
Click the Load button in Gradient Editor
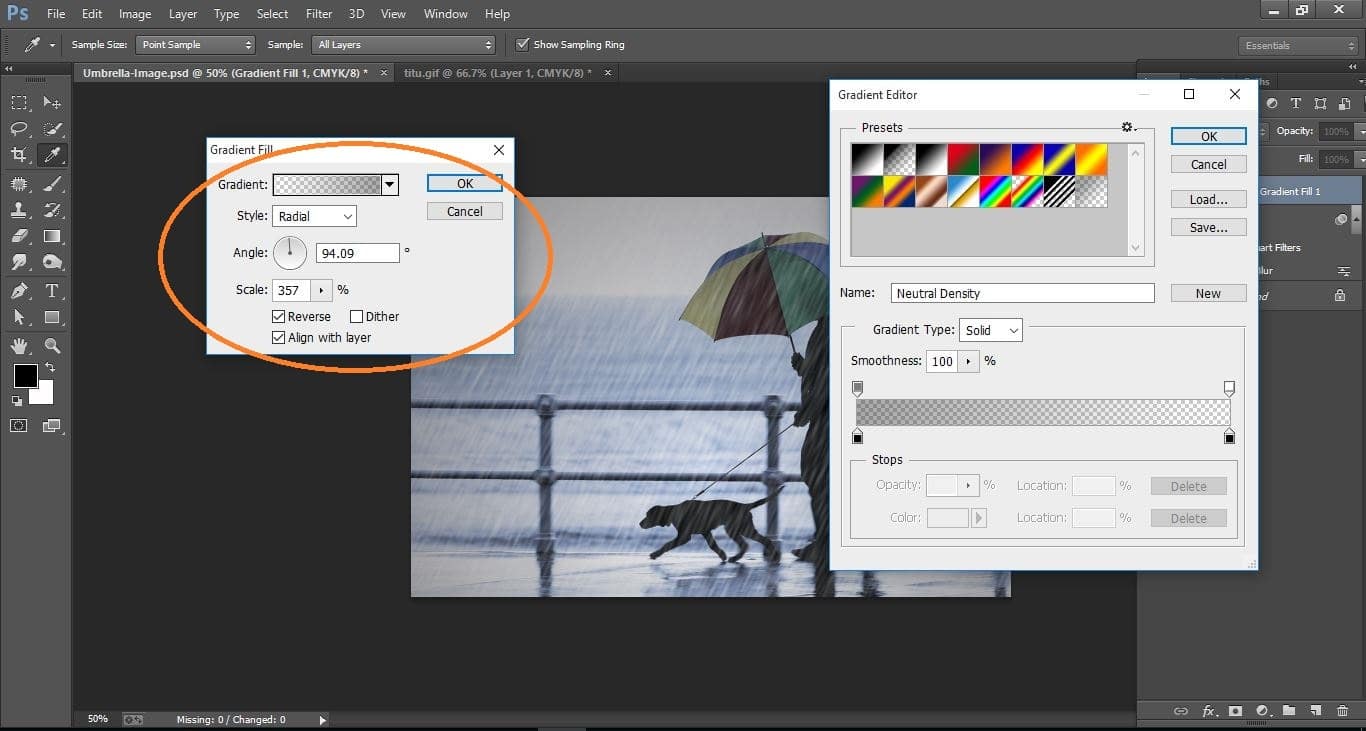[1208, 198]
